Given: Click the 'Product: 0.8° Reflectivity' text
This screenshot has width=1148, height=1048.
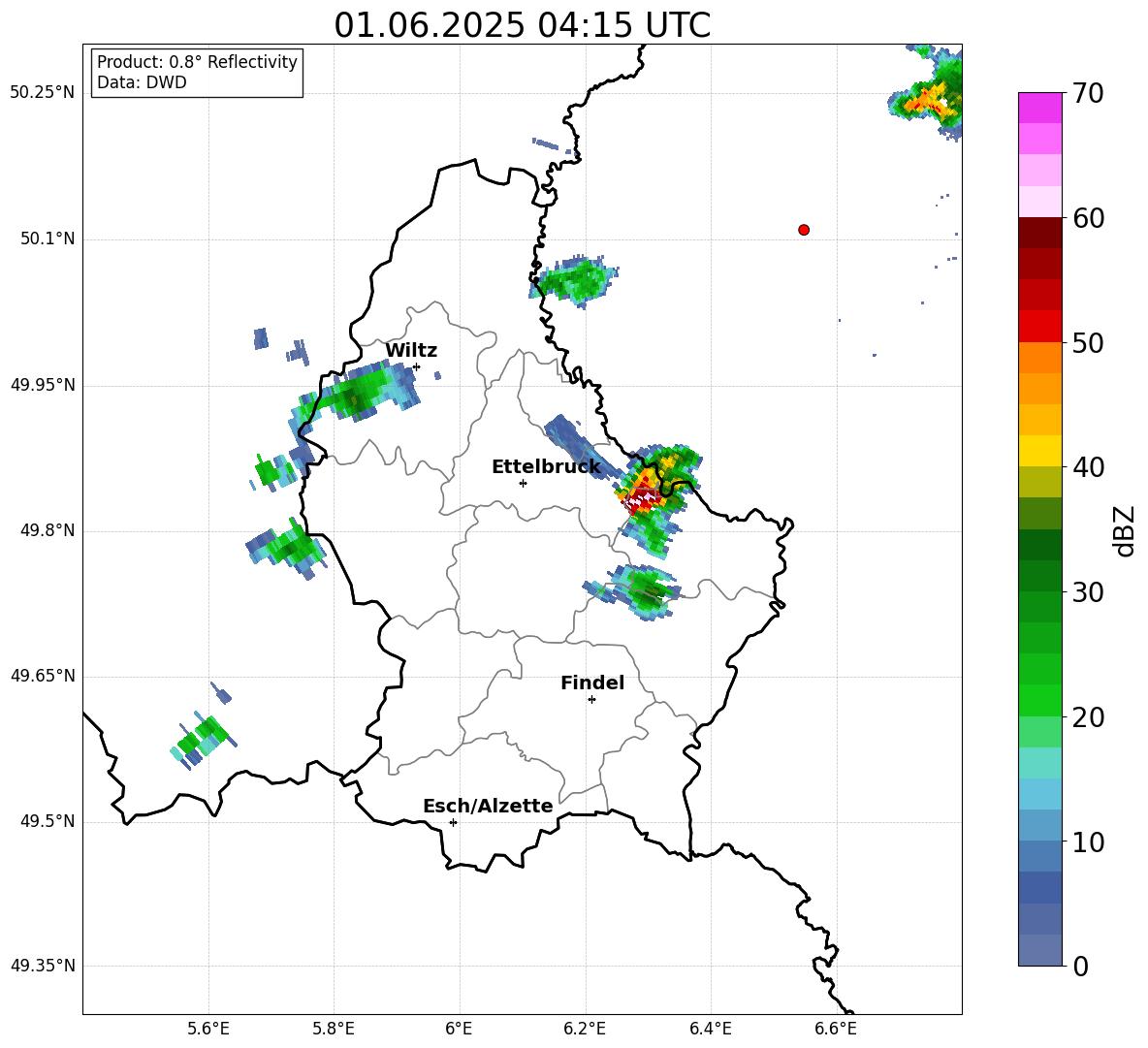Looking at the screenshot, I should tap(197, 62).
